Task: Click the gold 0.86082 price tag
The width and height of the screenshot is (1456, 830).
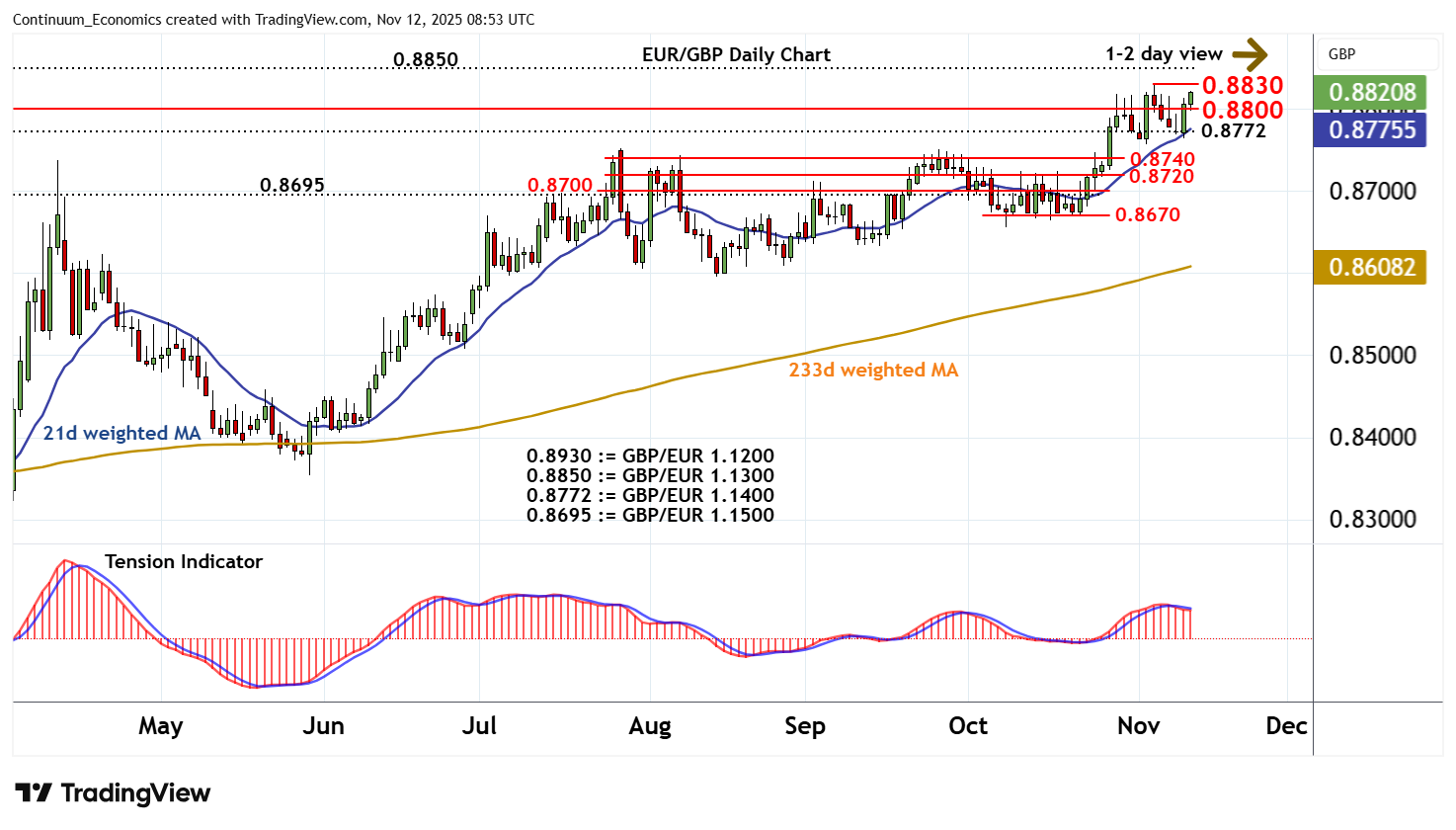Action: click(x=1370, y=267)
